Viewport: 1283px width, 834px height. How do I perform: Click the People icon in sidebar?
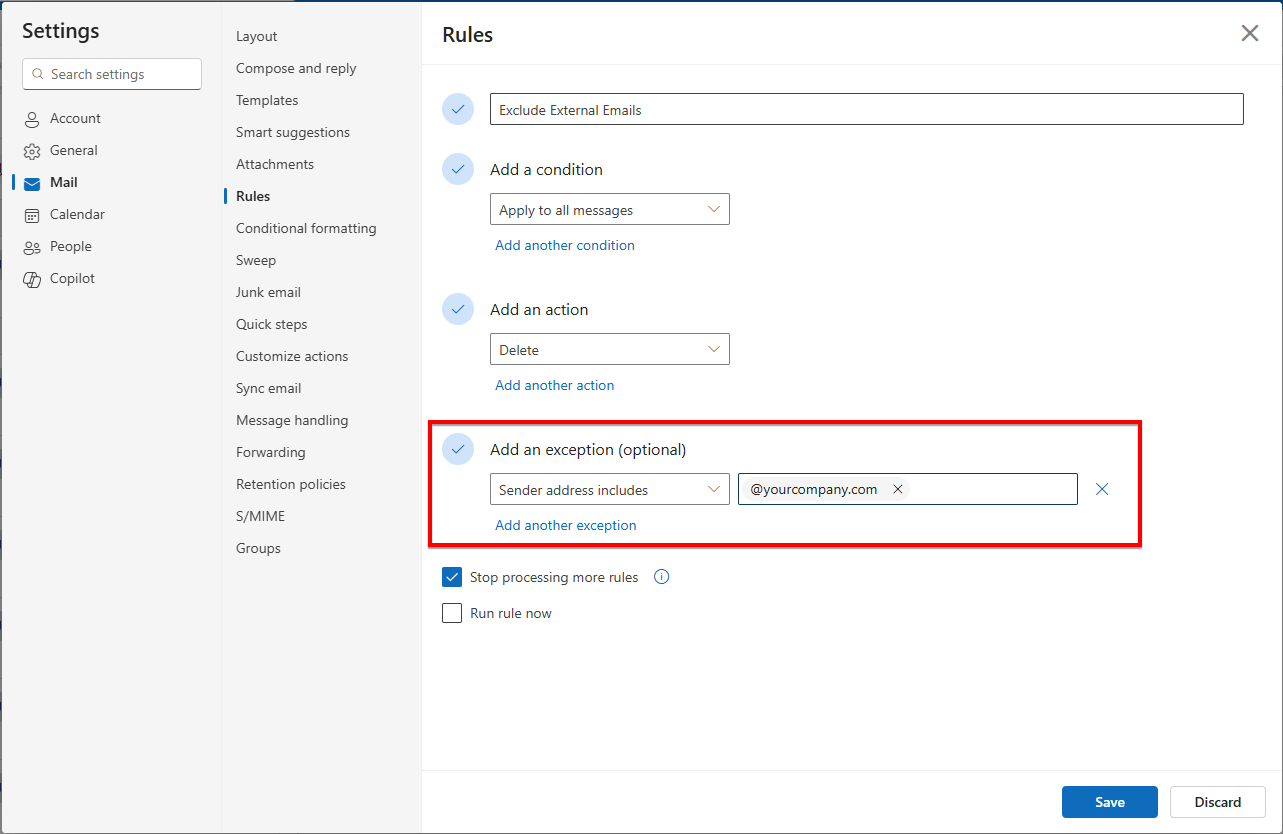point(32,247)
